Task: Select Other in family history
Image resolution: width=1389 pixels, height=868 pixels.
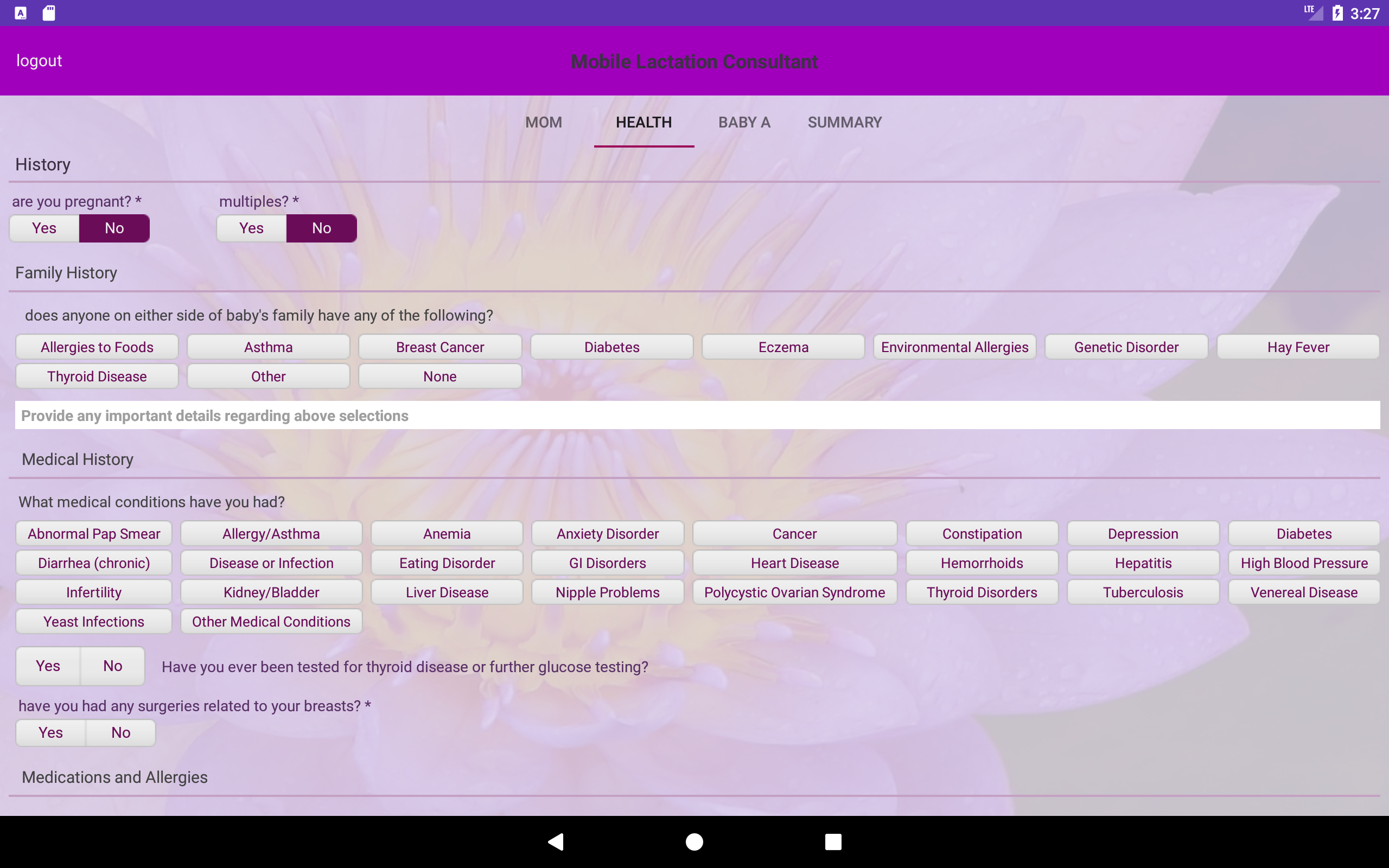Action: click(269, 376)
